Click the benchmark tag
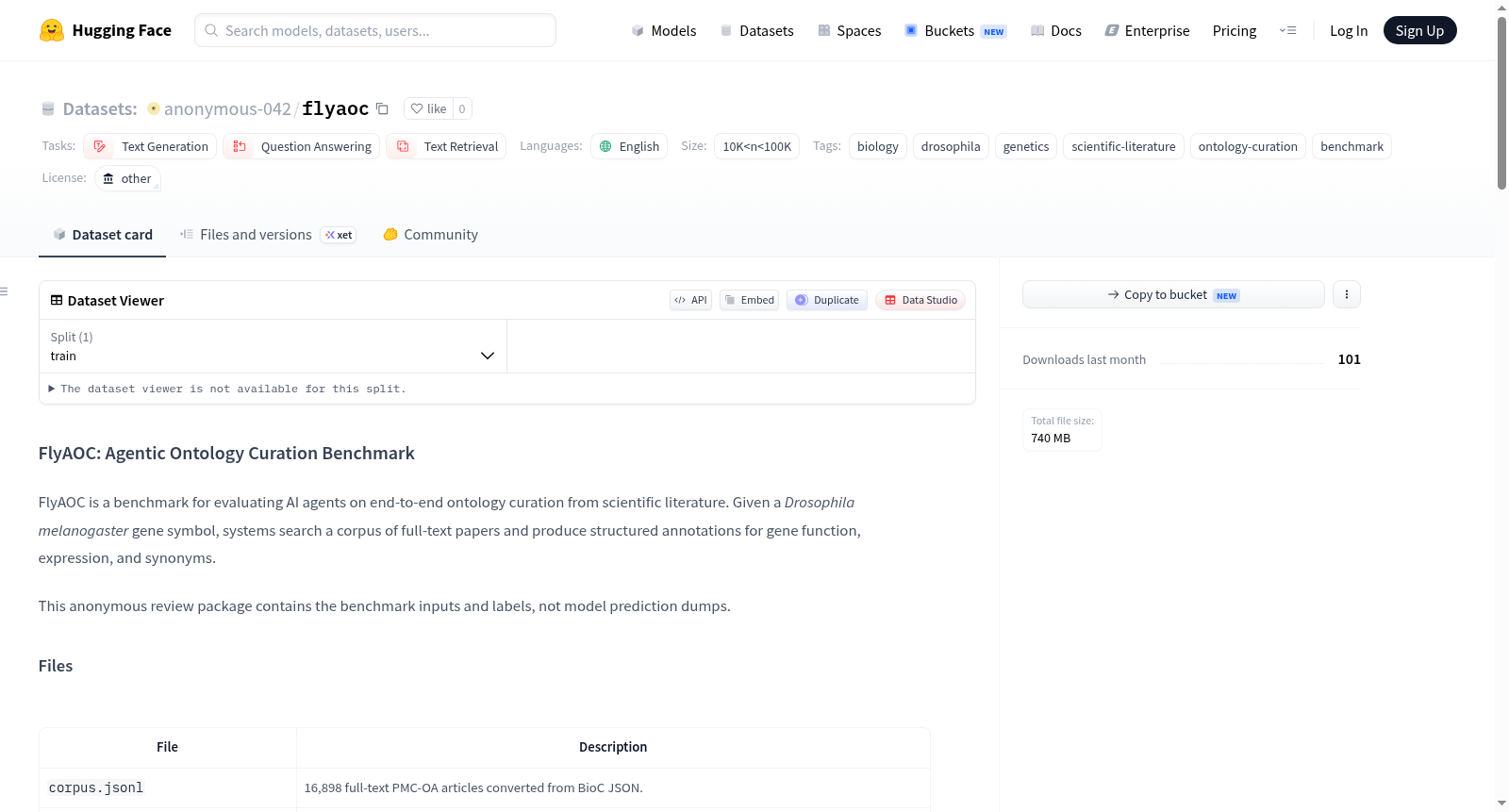Screen dimensions: 1509x812 coord(1351,146)
